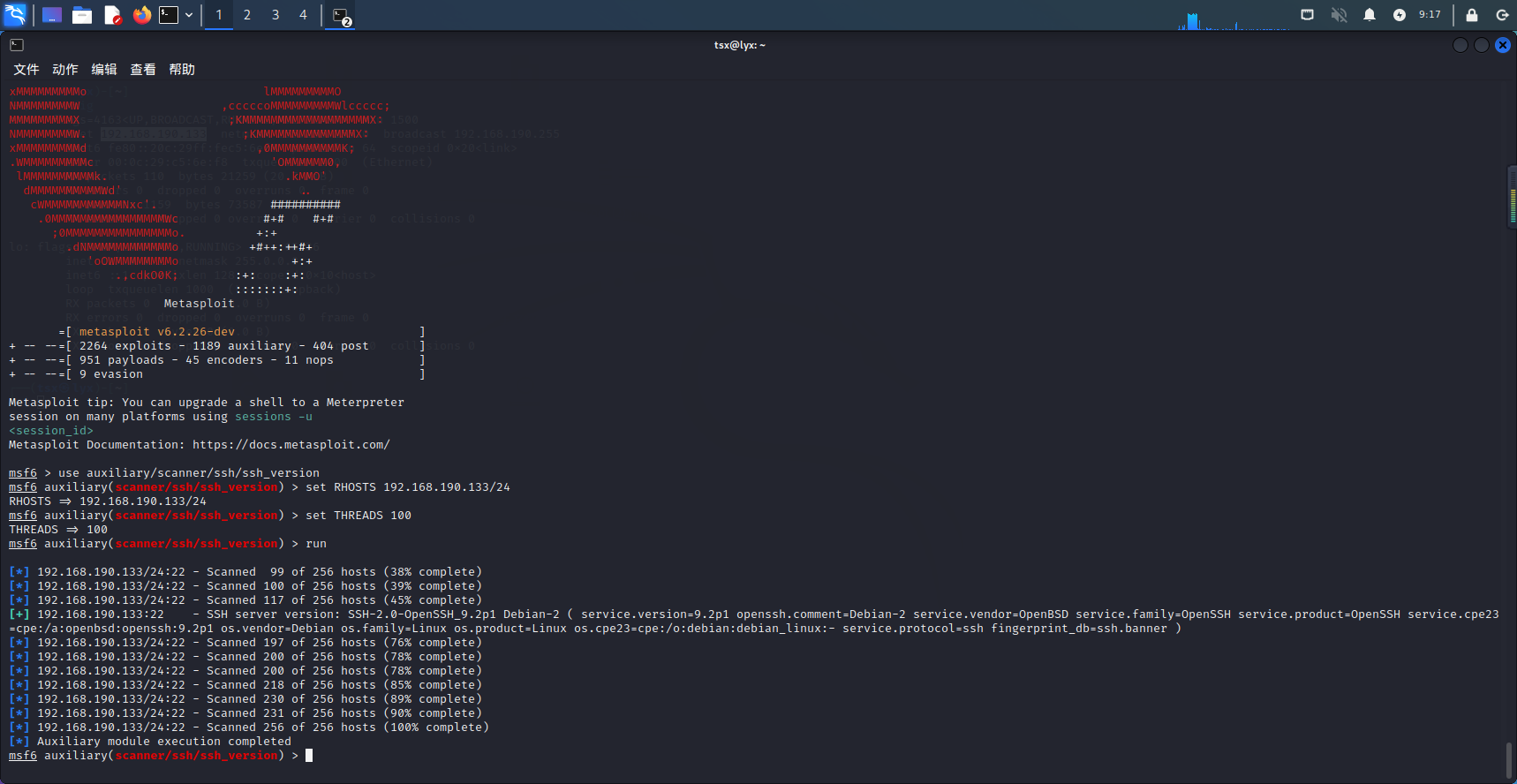Click the 'use auxiliary/scanner/ssh/ssh_version' command
Screen dimensions: 1517x784
(x=189, y=473)
